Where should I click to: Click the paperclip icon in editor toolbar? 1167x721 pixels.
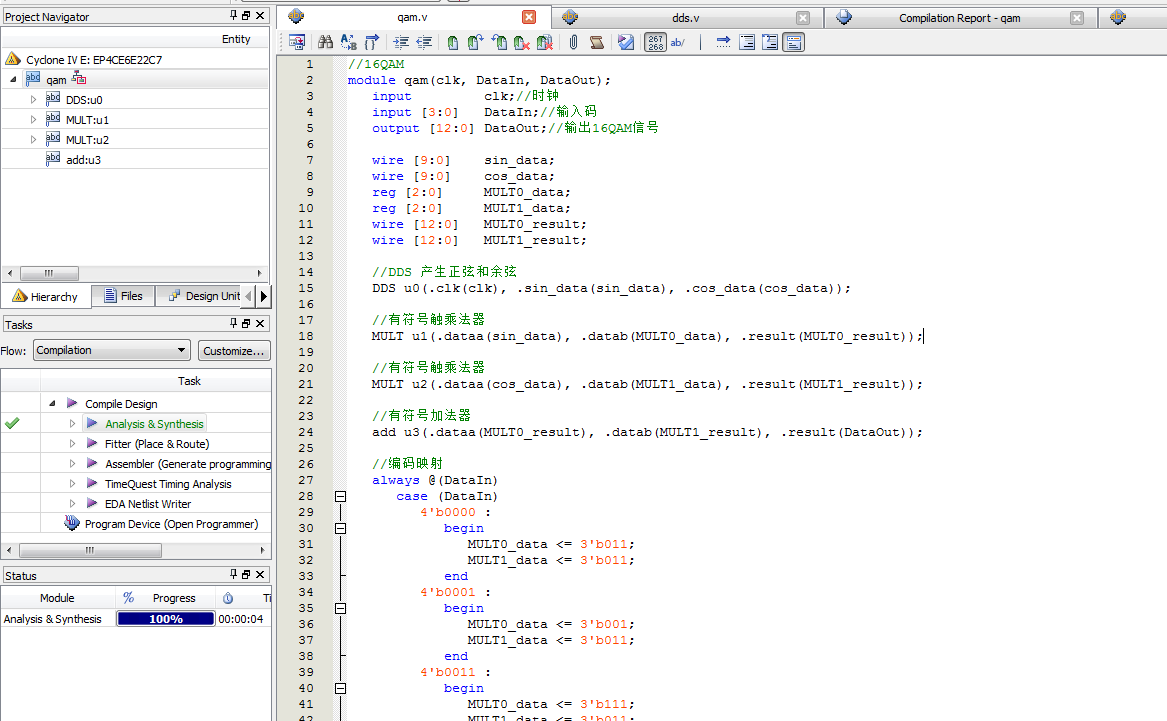573,42
